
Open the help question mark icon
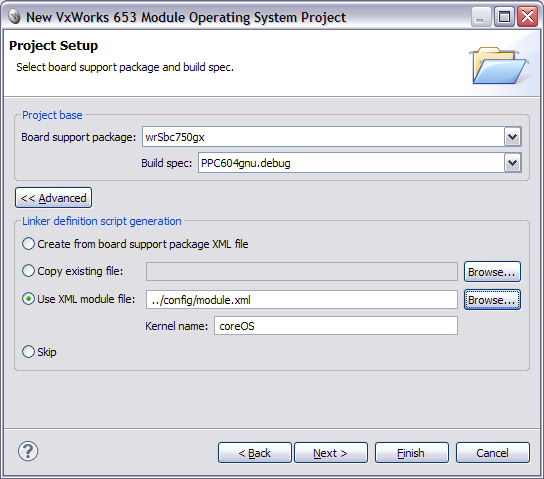(28, 451)
